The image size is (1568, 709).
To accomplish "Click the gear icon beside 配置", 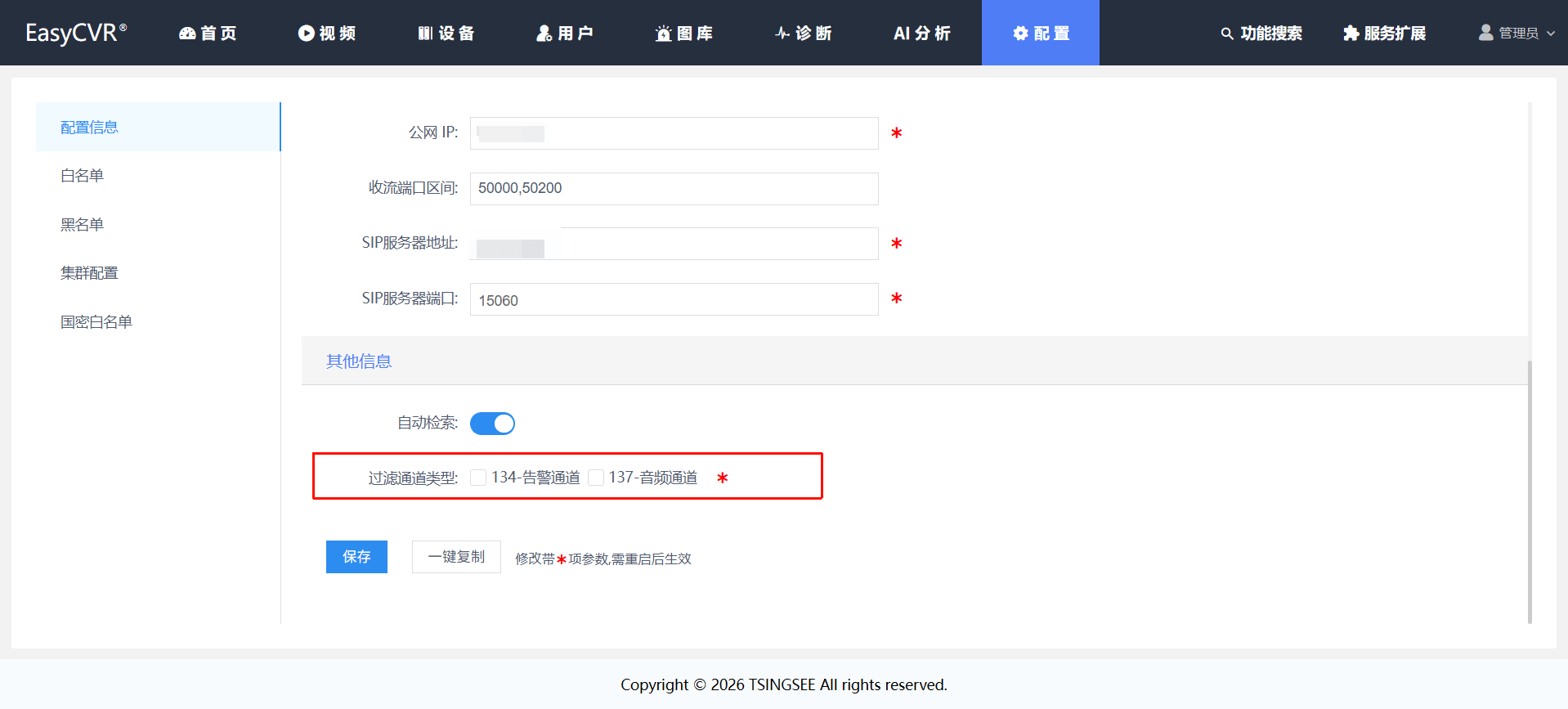I will click(1020, 34).
